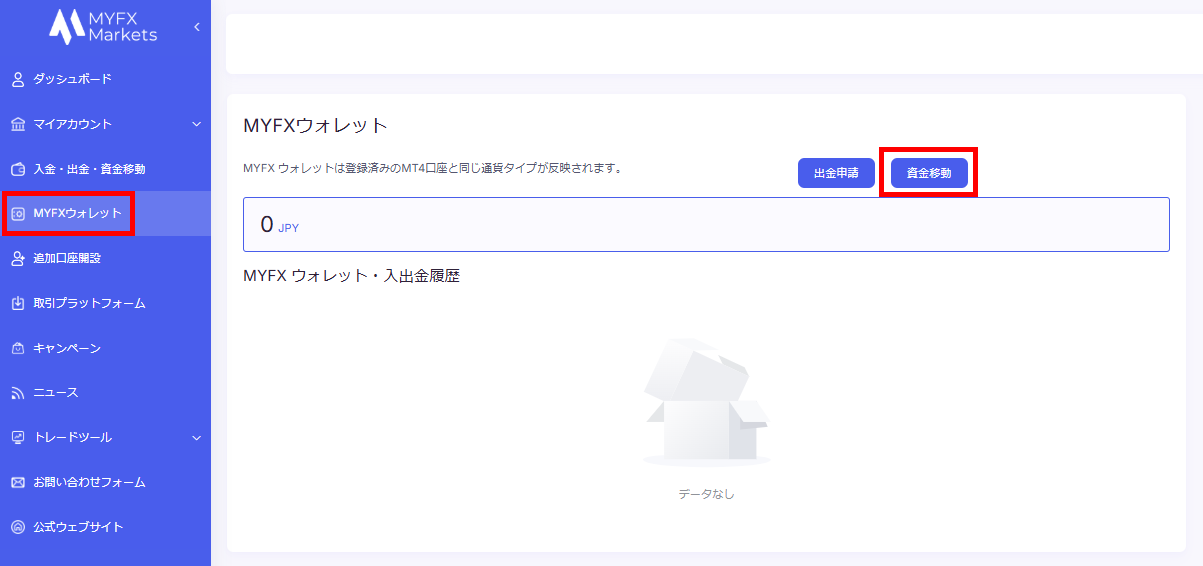Click the ダッシュボード user icon
The image size is (1203, 566).
click(18, 79)
